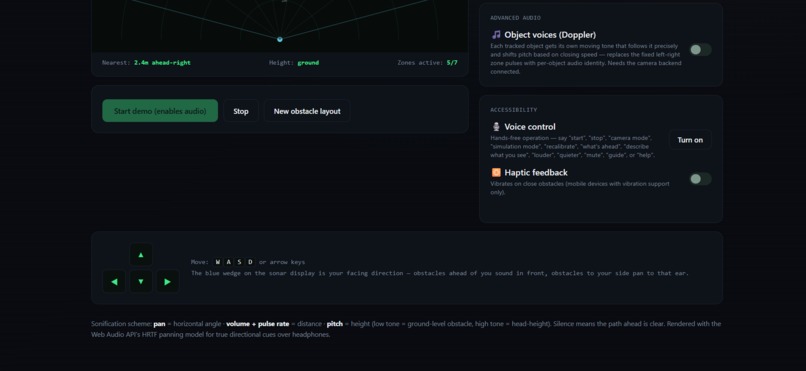Click the music note icon beside Object voices

pyautogui.click(x=496, y=35)
